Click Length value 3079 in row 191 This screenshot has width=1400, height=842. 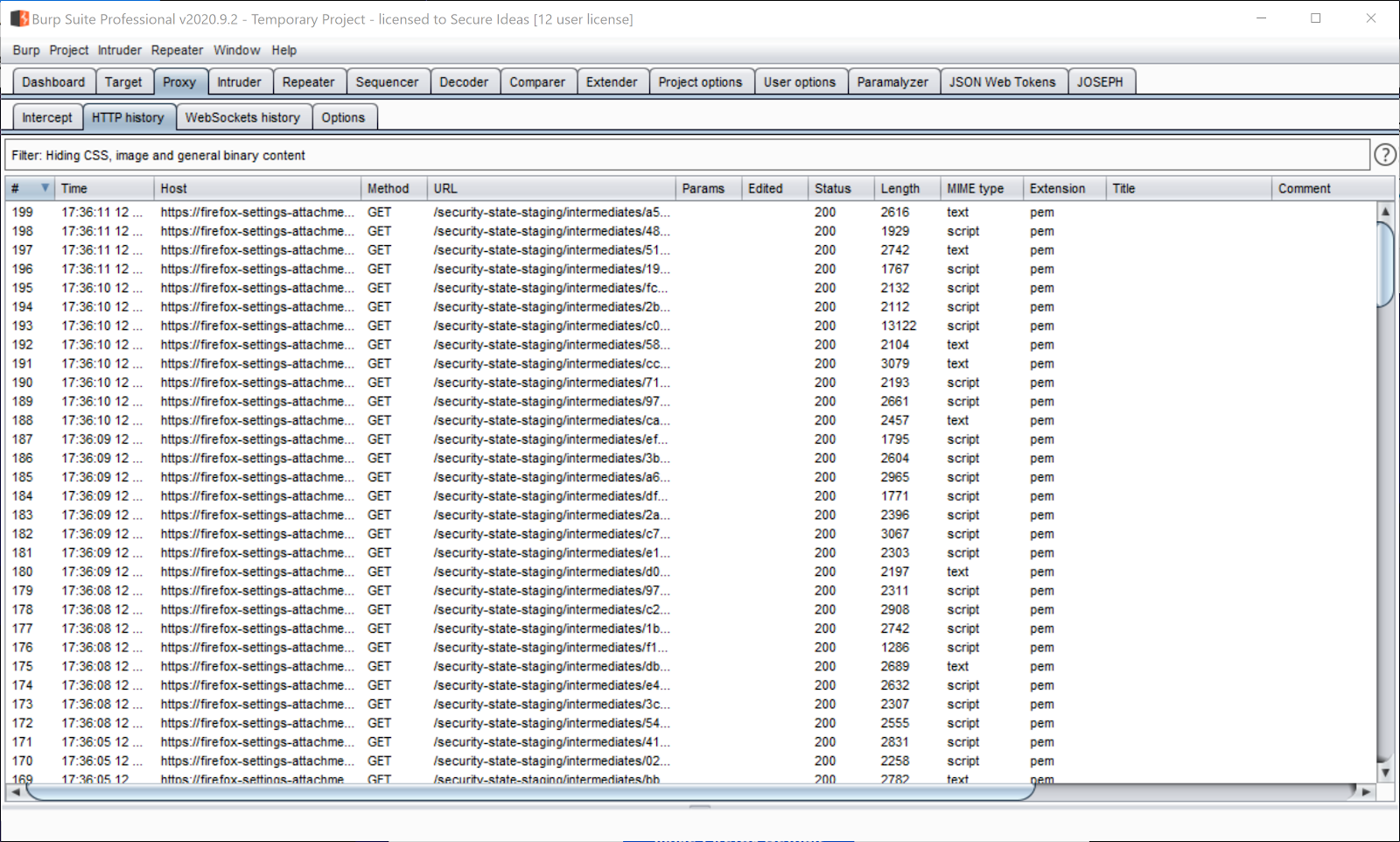(895, 363)
